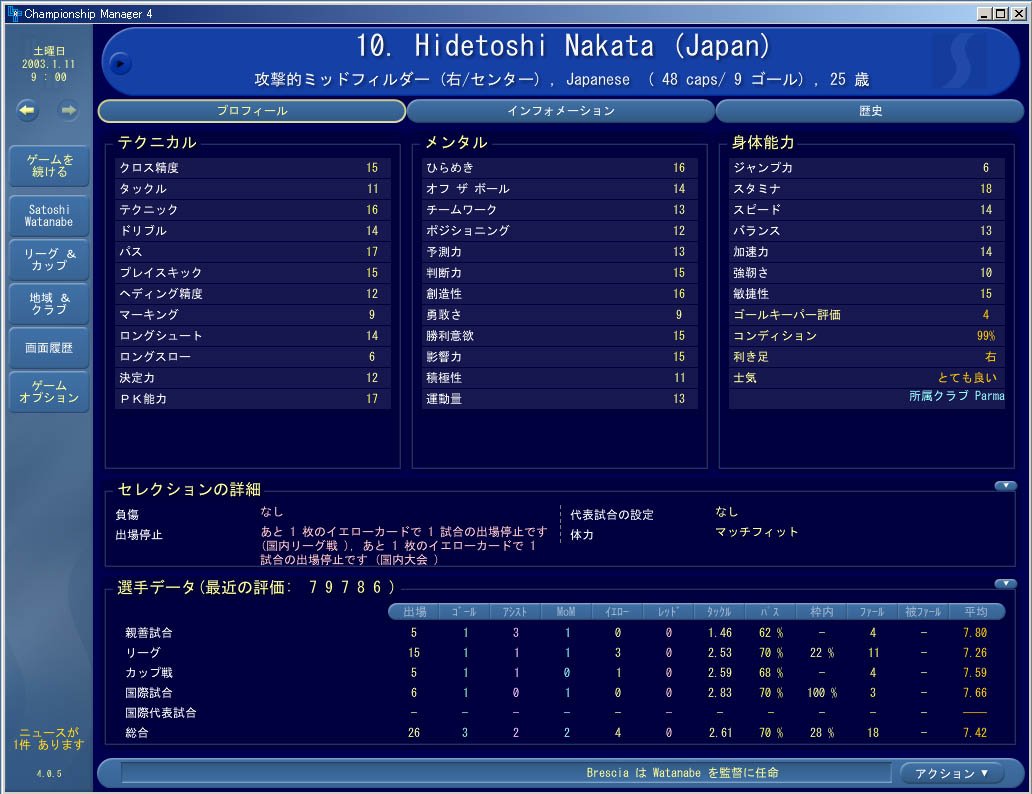Image resolution: width=1032 pixels, height=794 pixels.
Task: Click the 国際試合 stats row label
Action: 149,693
